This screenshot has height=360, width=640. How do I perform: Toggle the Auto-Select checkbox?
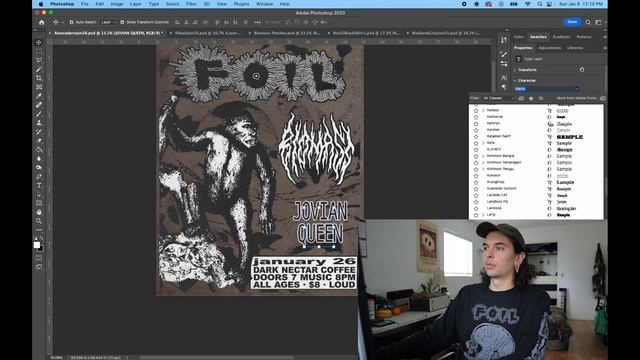[x=71, y=22]
